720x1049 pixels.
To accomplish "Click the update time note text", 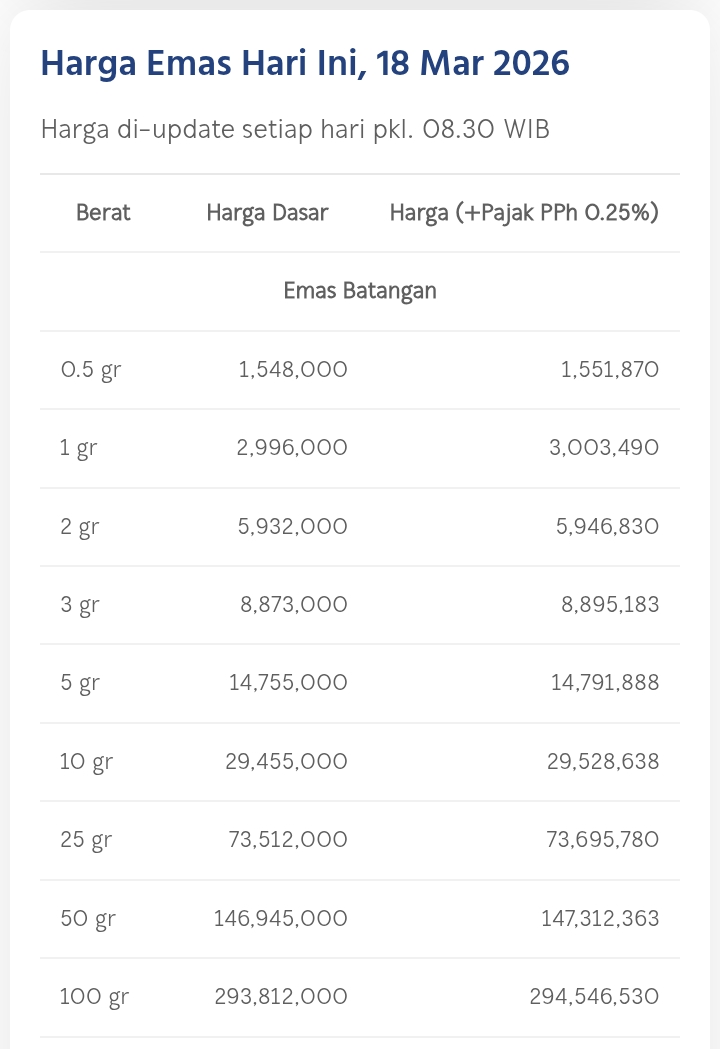I will (x=295, y=130).
